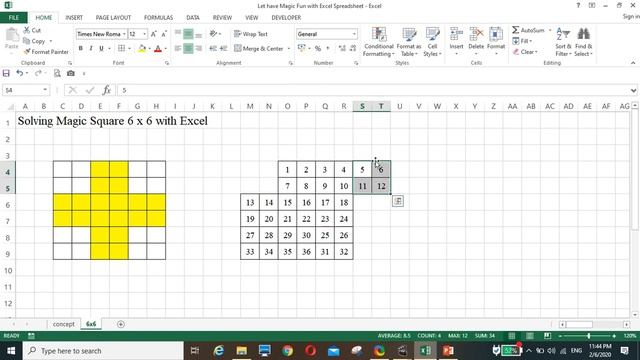Click Increase Decimal icon

[342, 49]
